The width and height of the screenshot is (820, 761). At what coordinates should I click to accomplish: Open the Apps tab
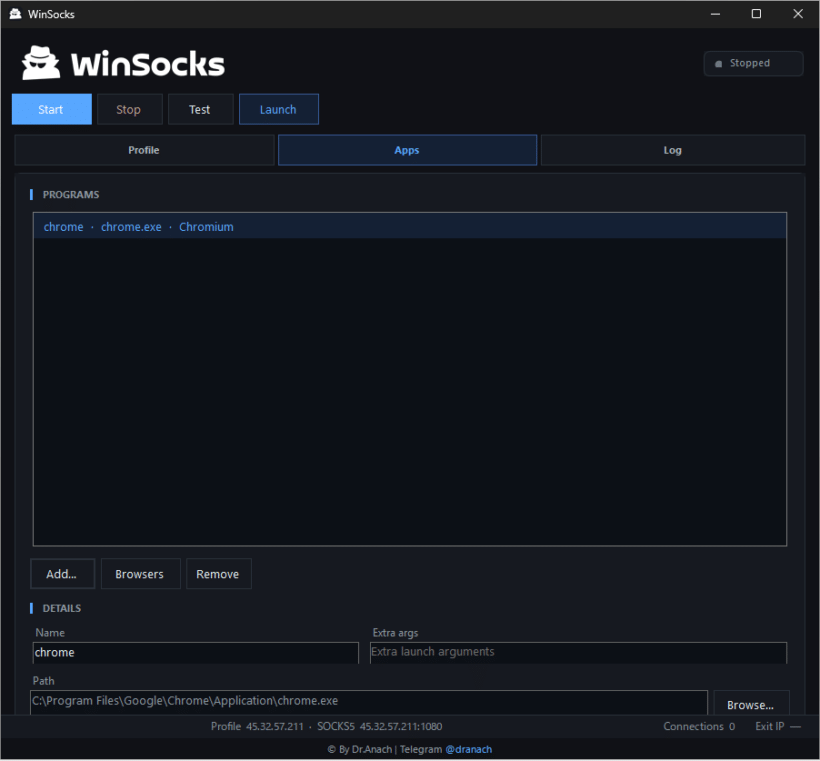point(407,150)
